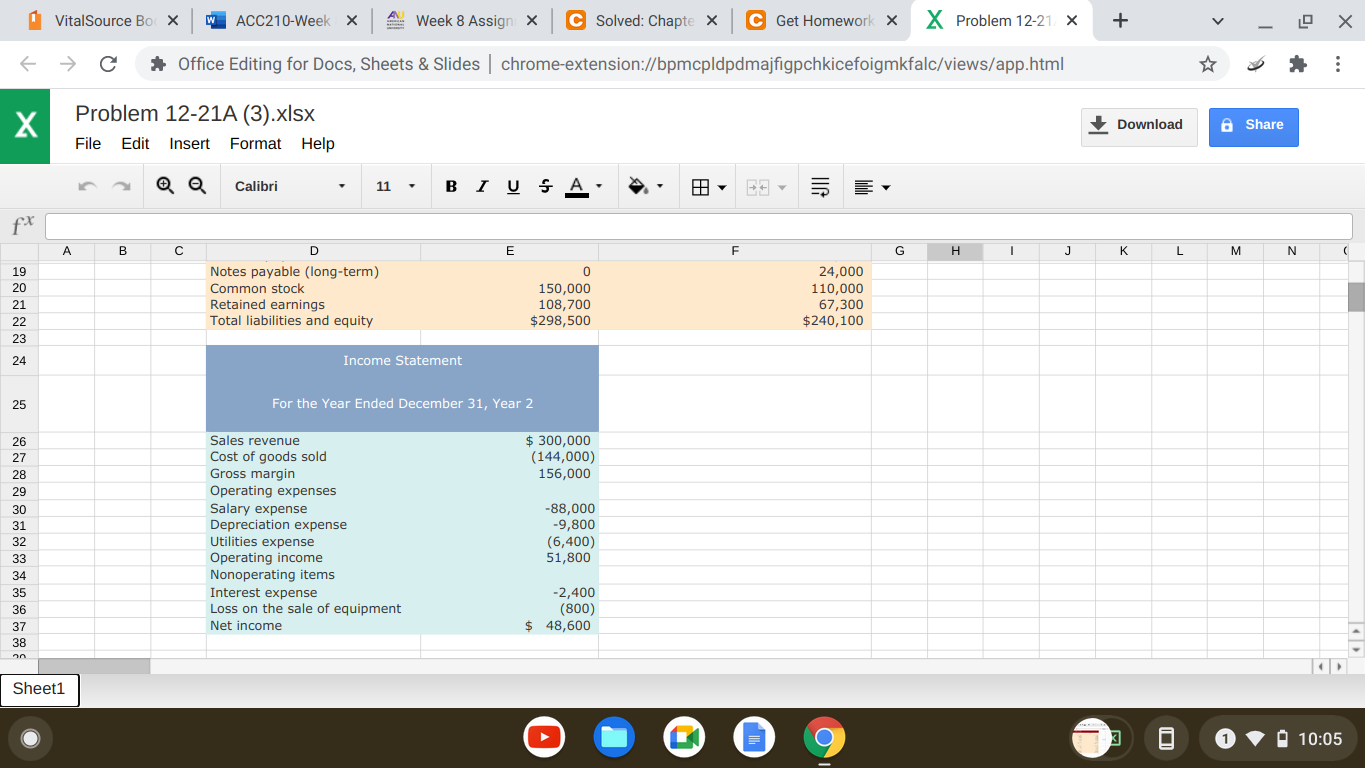The width and height of the screenshot is (1365, 768).
Task: Click the Download button
Action: pyautogui.click(x=1139, y=125)
